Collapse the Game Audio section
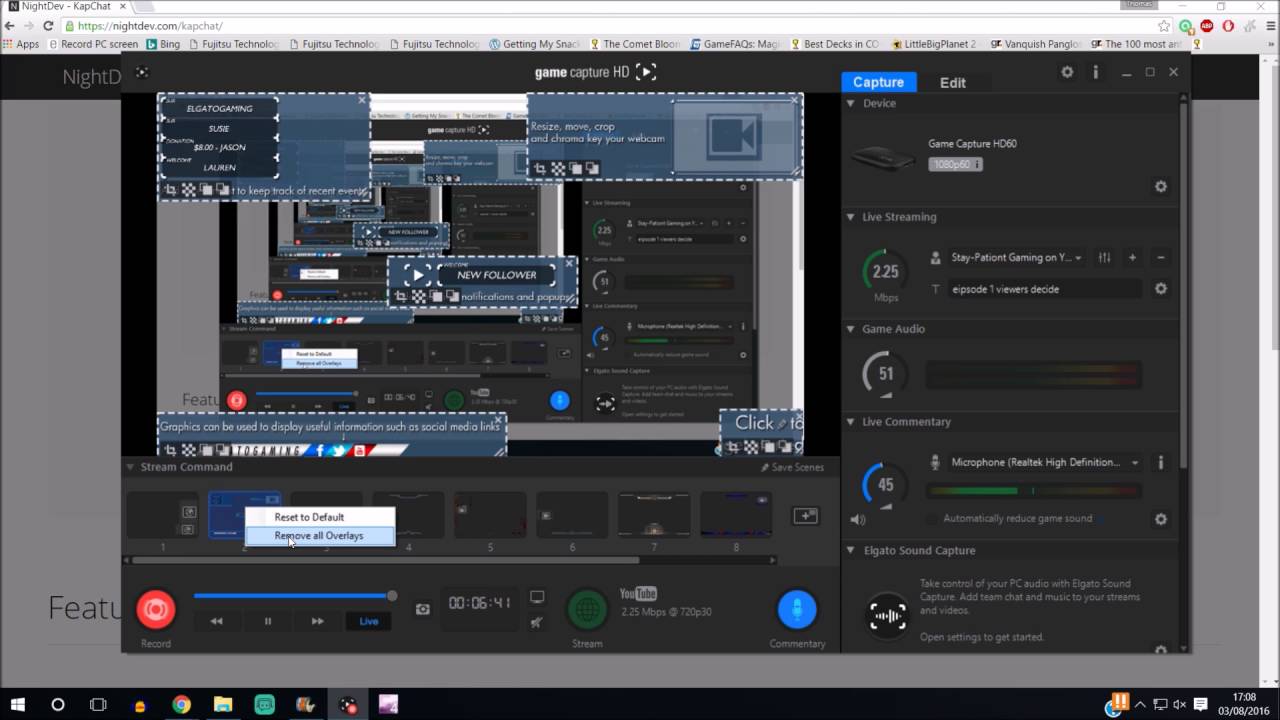The image size is (1280, 720). [x=851, y=329]
